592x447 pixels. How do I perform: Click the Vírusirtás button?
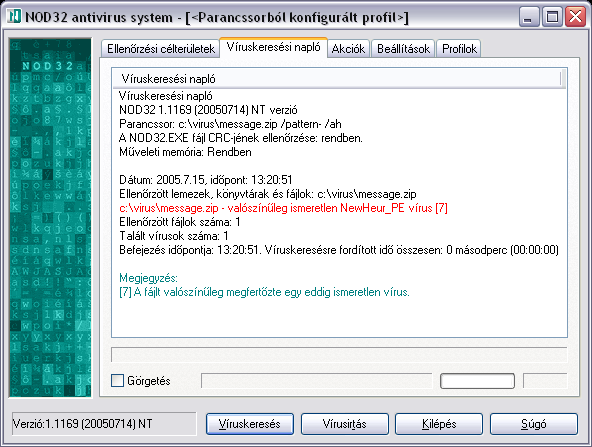click(344, 424)
